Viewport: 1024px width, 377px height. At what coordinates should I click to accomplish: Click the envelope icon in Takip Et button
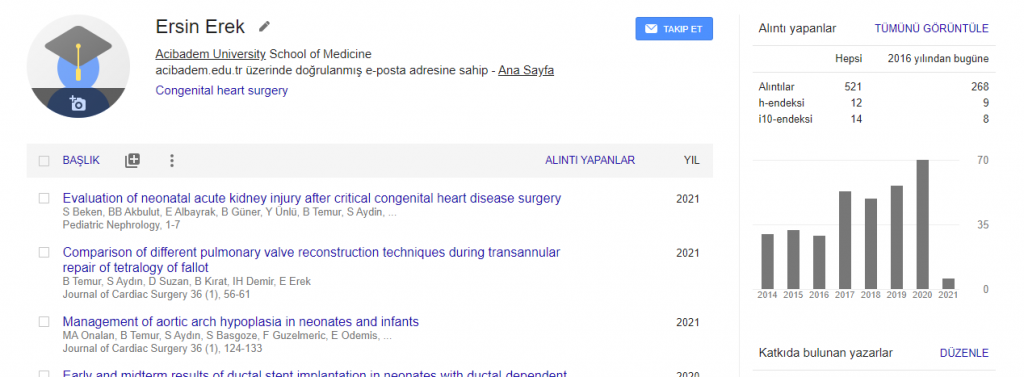(650, 29)
